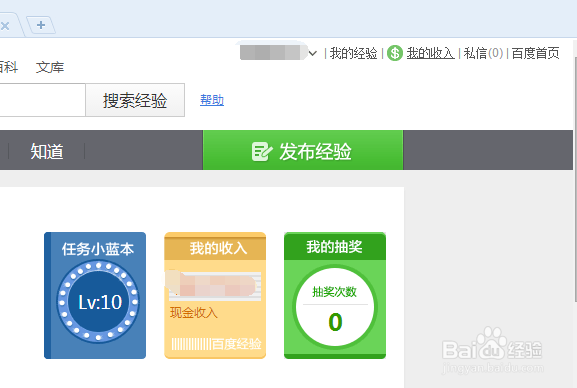The image size is (577, 388).
Task: Open the 帮助 help link
Action: [x=212, y=100]
